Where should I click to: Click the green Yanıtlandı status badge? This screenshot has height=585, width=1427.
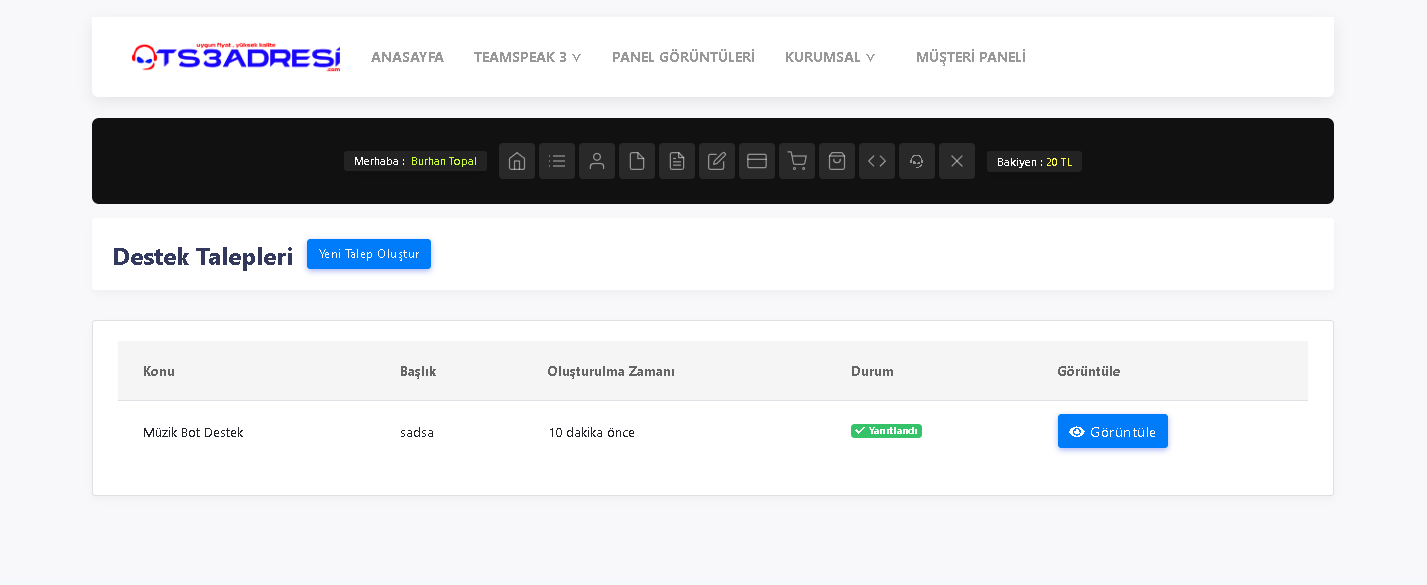886,431
